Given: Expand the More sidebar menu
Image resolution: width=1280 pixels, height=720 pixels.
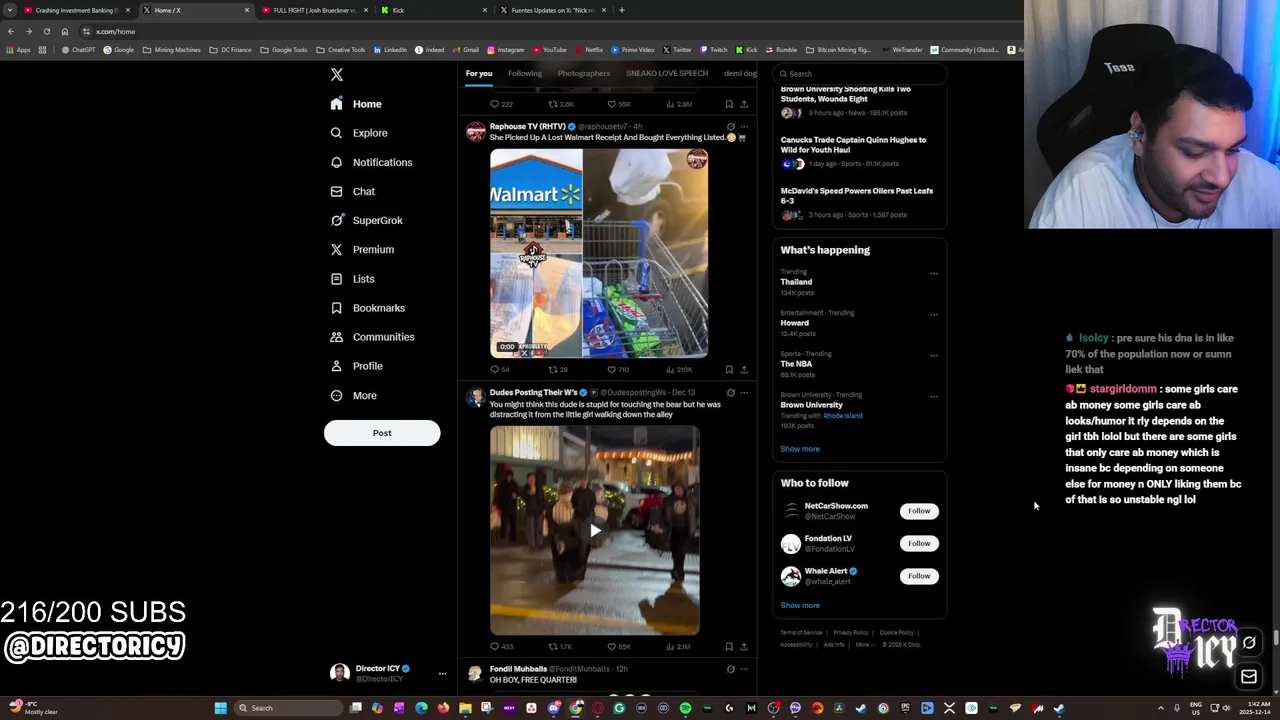Looking at the screenshot, I should 353,395.
